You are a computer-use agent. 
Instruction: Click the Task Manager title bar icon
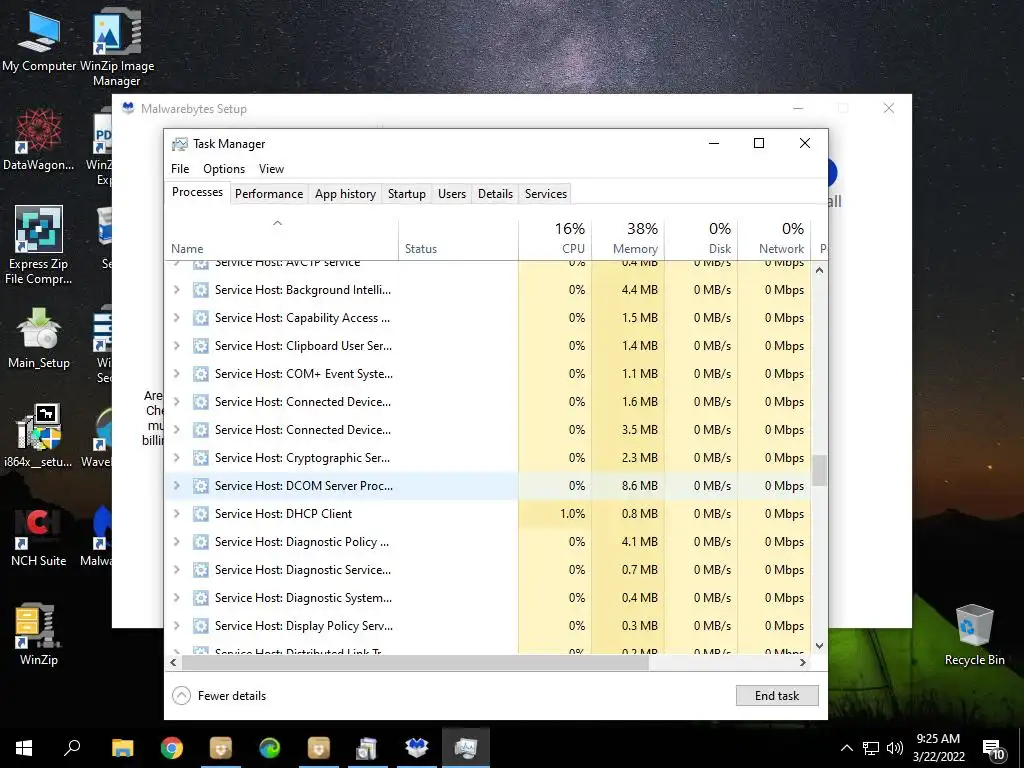pos(179,144)
